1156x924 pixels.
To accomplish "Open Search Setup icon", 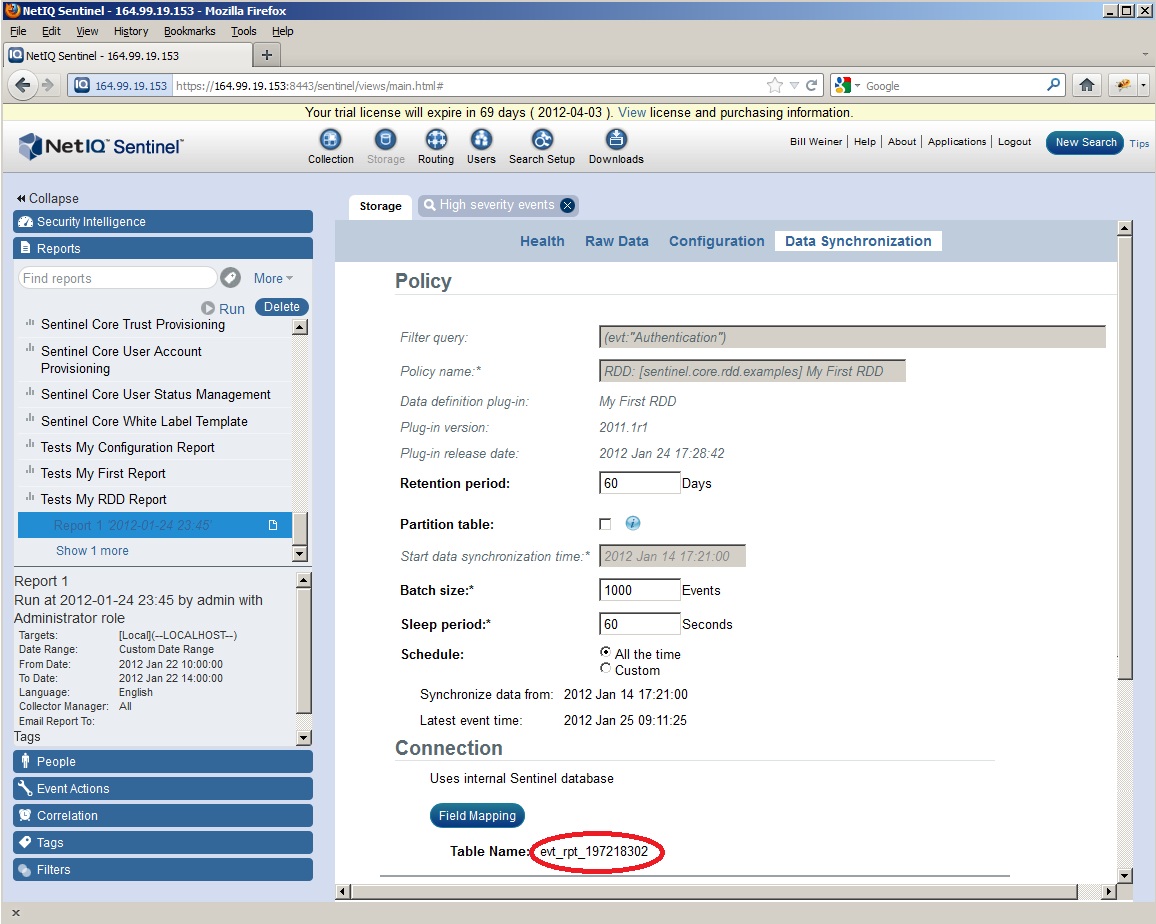I will point(541,140).
